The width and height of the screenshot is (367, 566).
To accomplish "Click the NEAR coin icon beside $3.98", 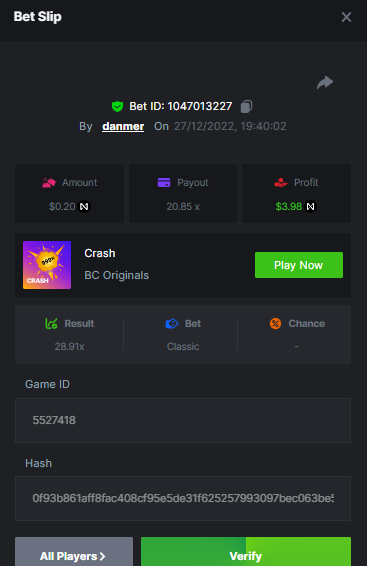I will 310,206.
